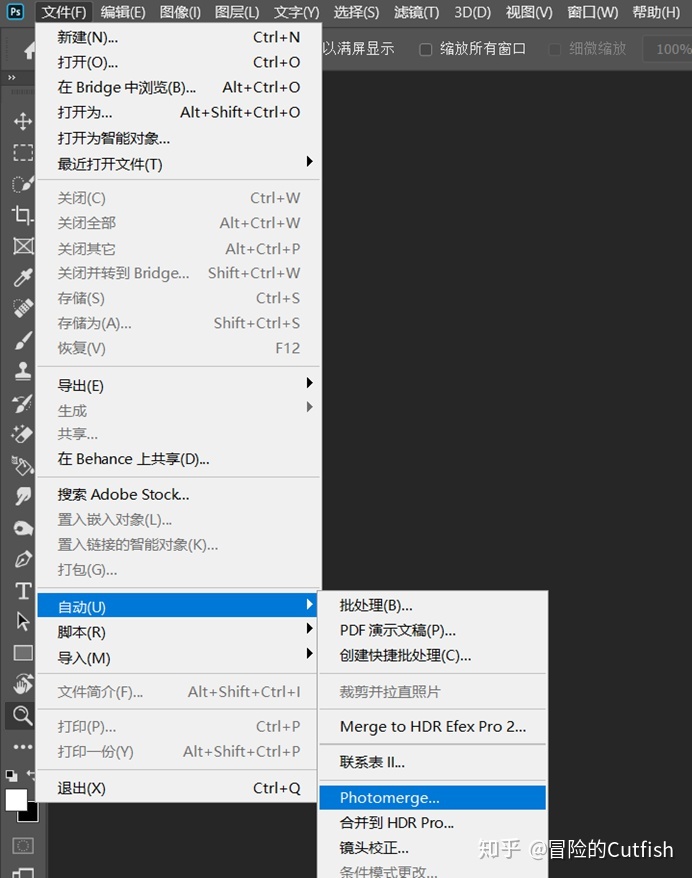The height and width of the screenshot is (878, 692).
Task: Open the 文字(Y) menu
Action: [x=296, y=12]
